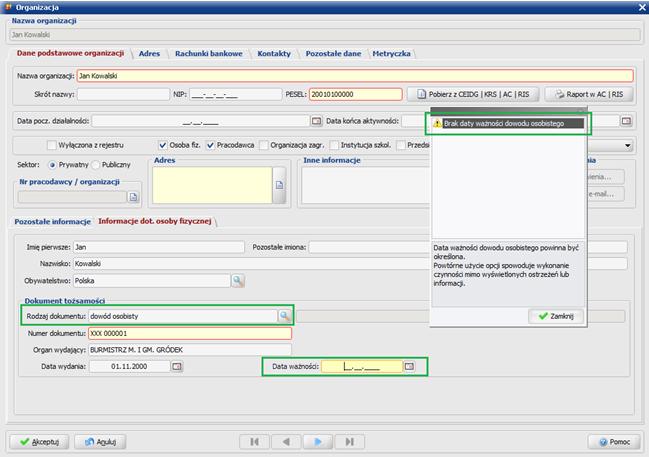Click Data wydania date field
This screenshot has width=649, height=457.
coord(130,366)
